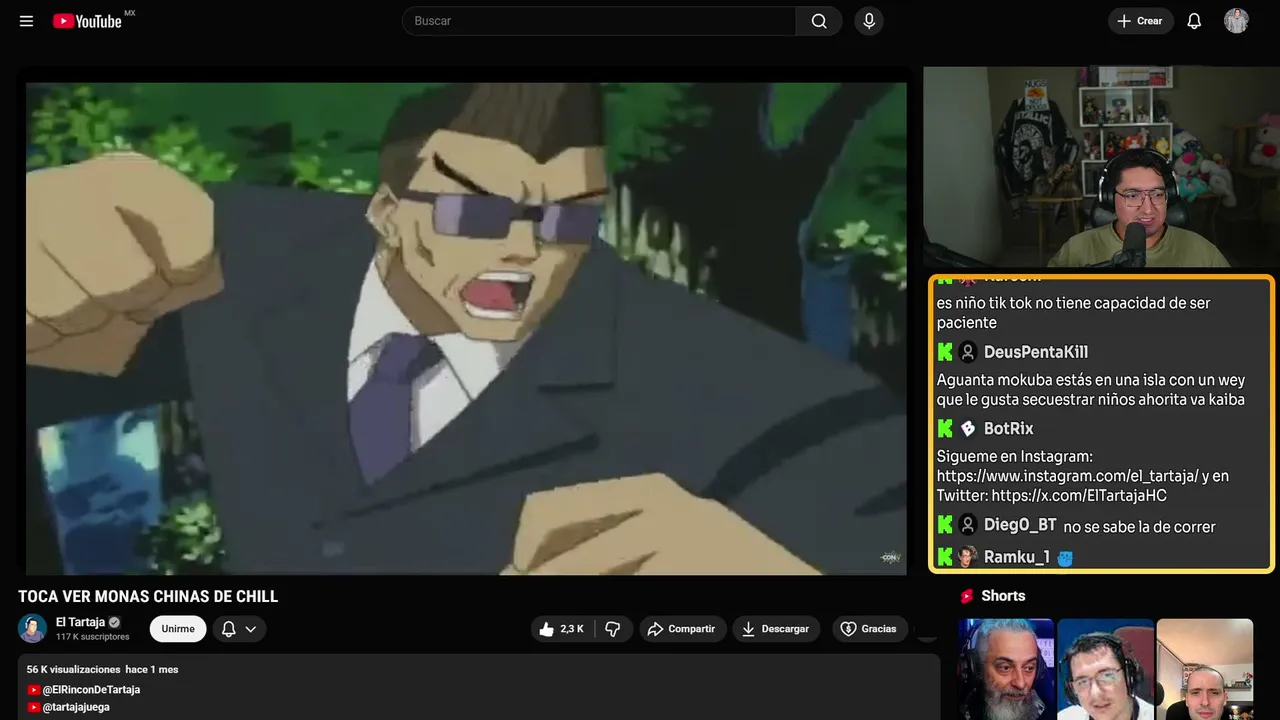Dislike the video with thumbs down
The height and width of the screenshot is (720, 1280).
click(613, 629)
